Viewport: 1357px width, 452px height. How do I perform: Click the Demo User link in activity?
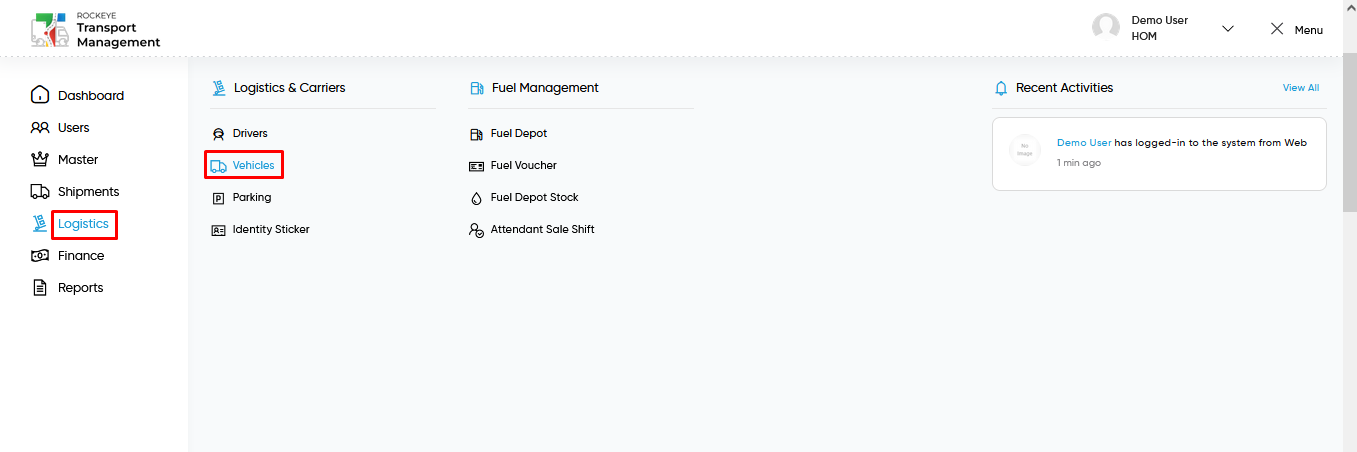coord(1084,143)
